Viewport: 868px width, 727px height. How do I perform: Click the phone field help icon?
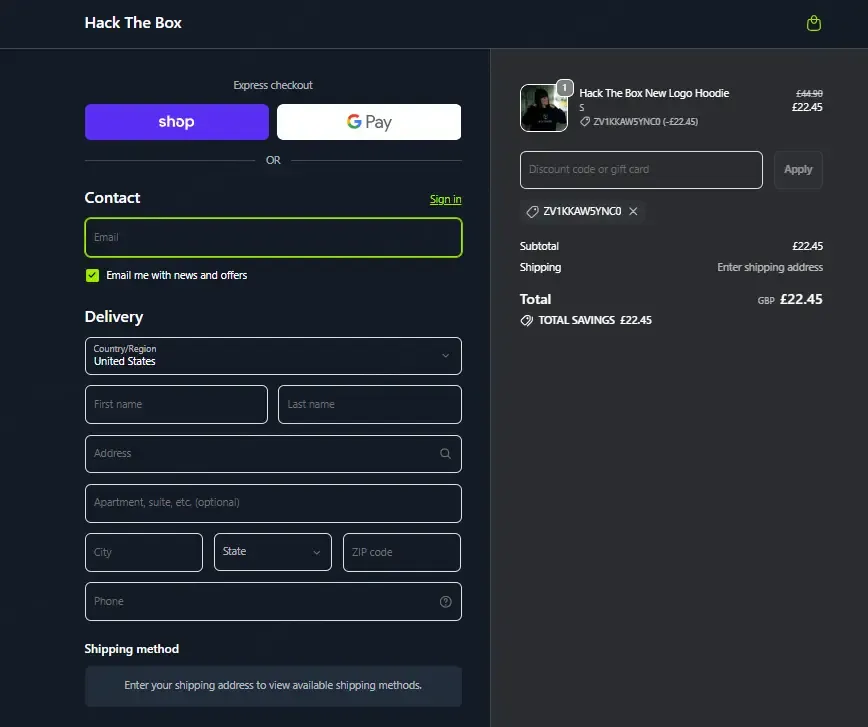coord(445,602)
